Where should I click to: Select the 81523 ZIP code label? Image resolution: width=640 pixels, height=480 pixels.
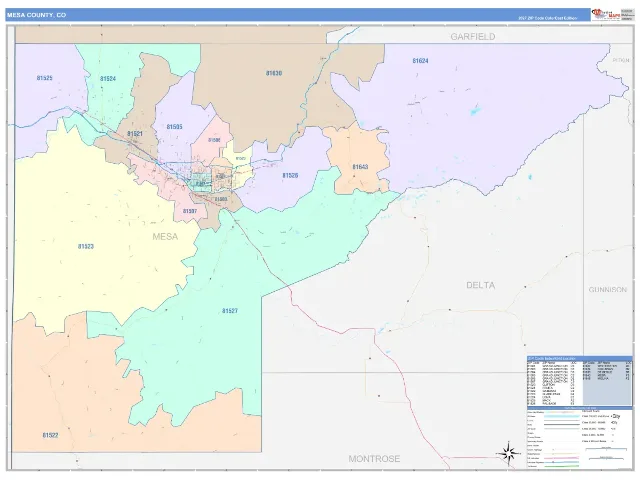point(86,246)
